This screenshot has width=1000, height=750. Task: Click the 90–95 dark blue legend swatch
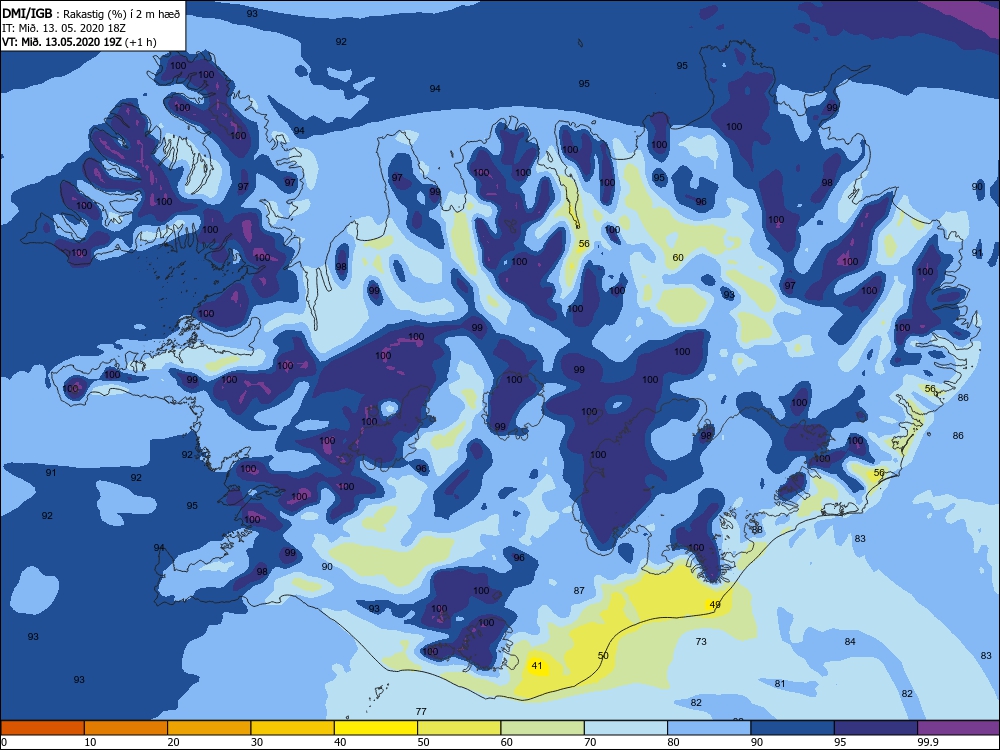(x=793, y=728)
